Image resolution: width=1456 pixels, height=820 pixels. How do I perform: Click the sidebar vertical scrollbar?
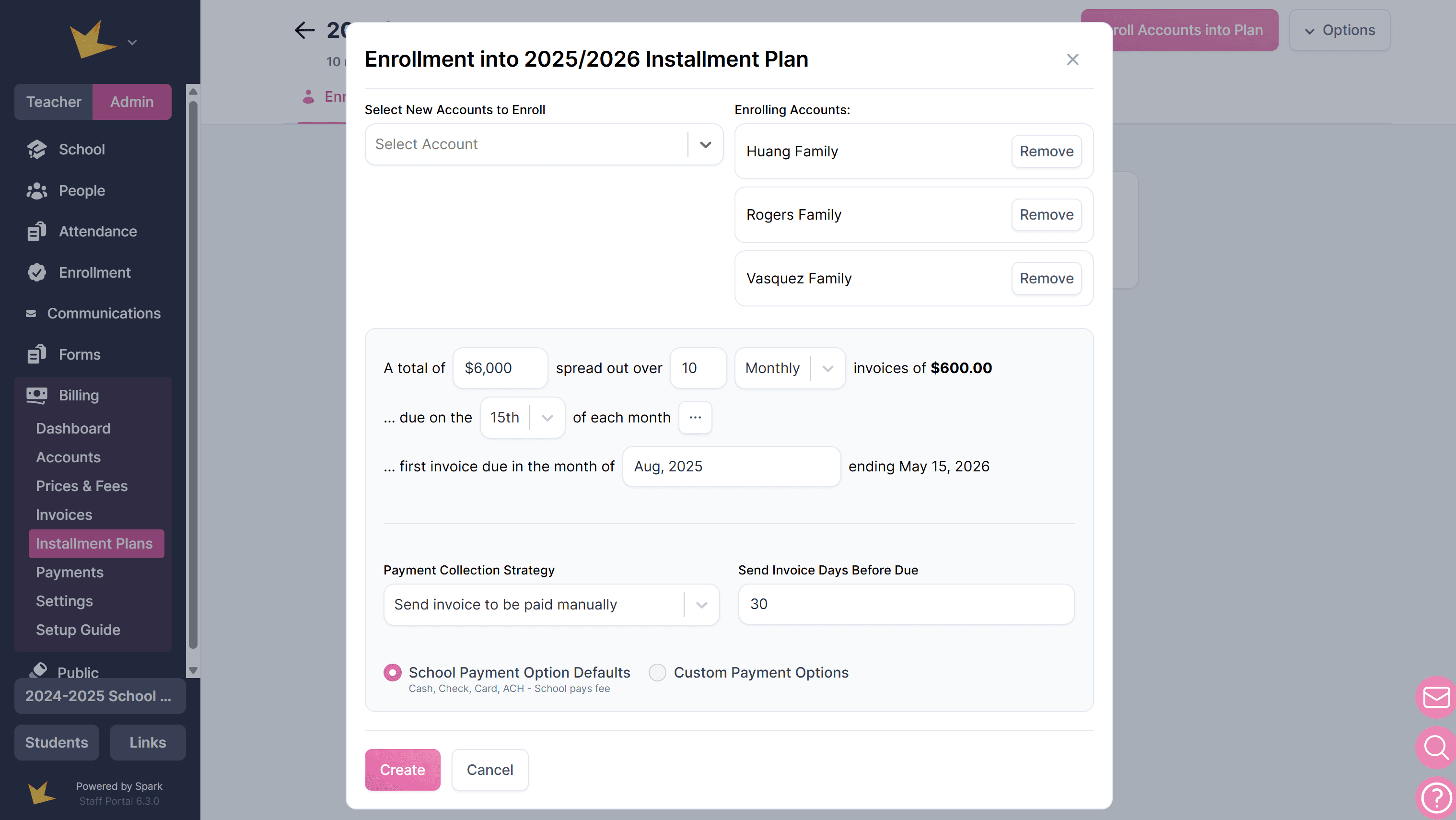click(193, 373)
